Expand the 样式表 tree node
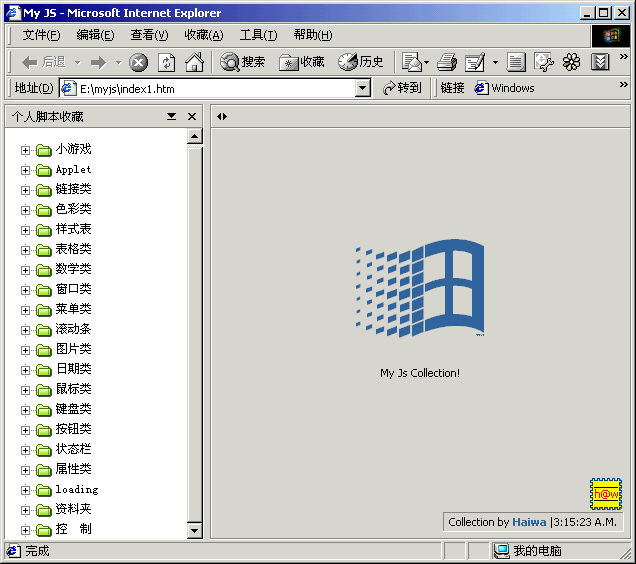636x564 pixels. (25, 230)
